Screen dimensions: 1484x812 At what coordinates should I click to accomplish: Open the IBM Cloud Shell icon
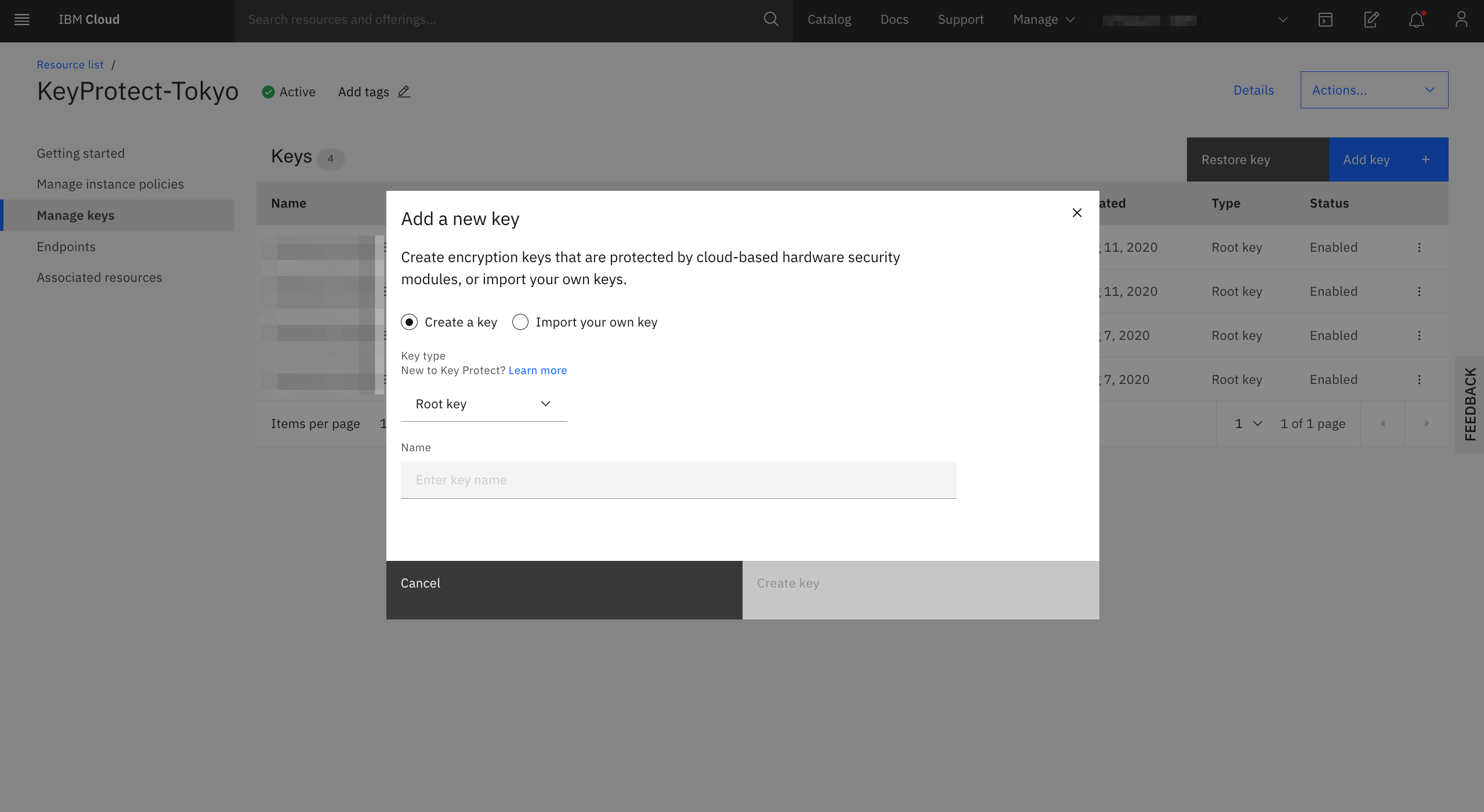tap(1325, 20)
